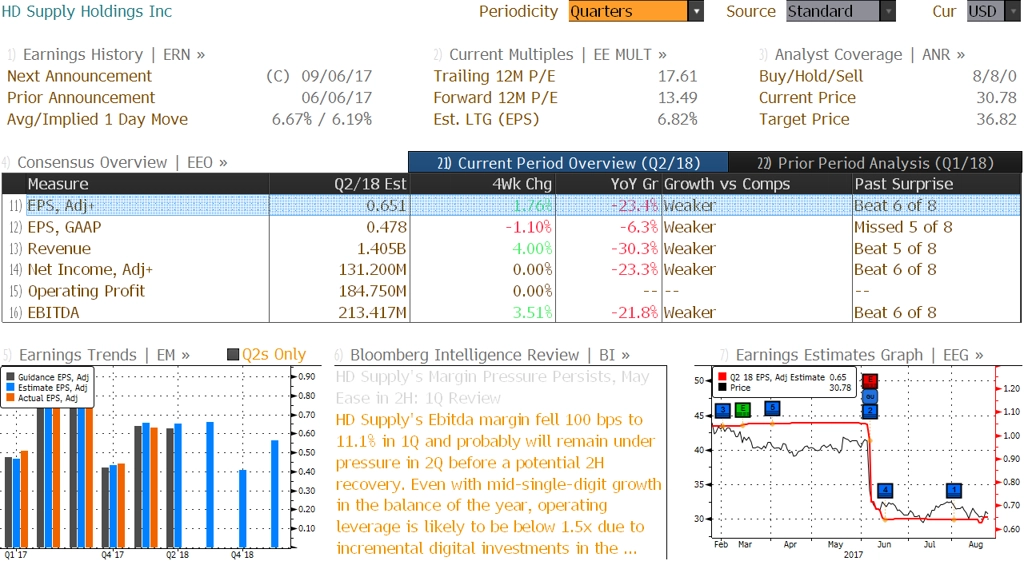Click the Periodicity dropdown arrow button
Screen dimensions: 1024x561
tap(696, 11)
